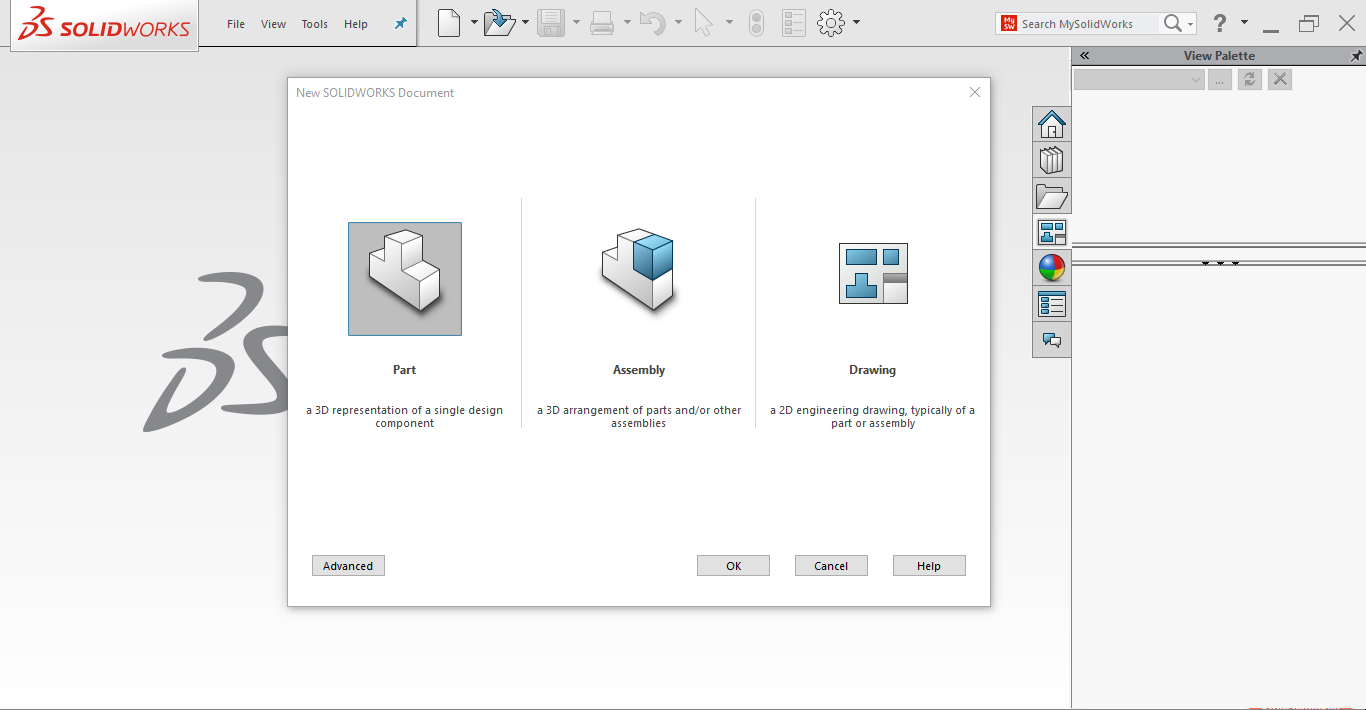Open SOLIDWORKS Options with the gear icon
This screenshot has height=710, width=1366.
(832, 22)
